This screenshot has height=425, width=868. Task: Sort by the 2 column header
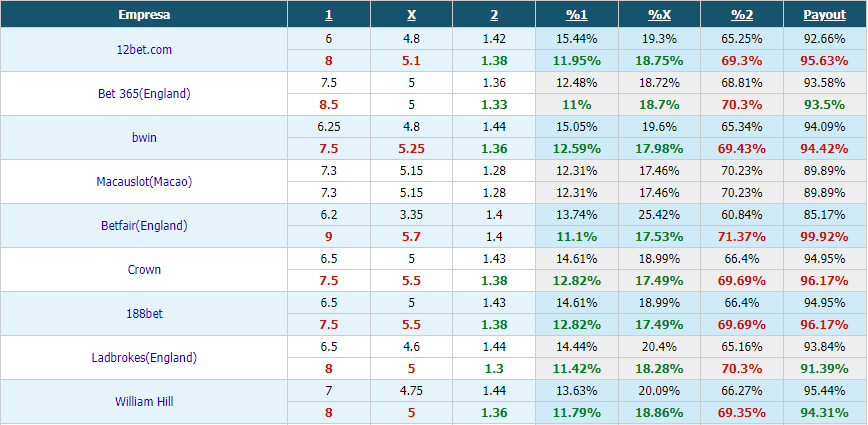pos(494,15)
